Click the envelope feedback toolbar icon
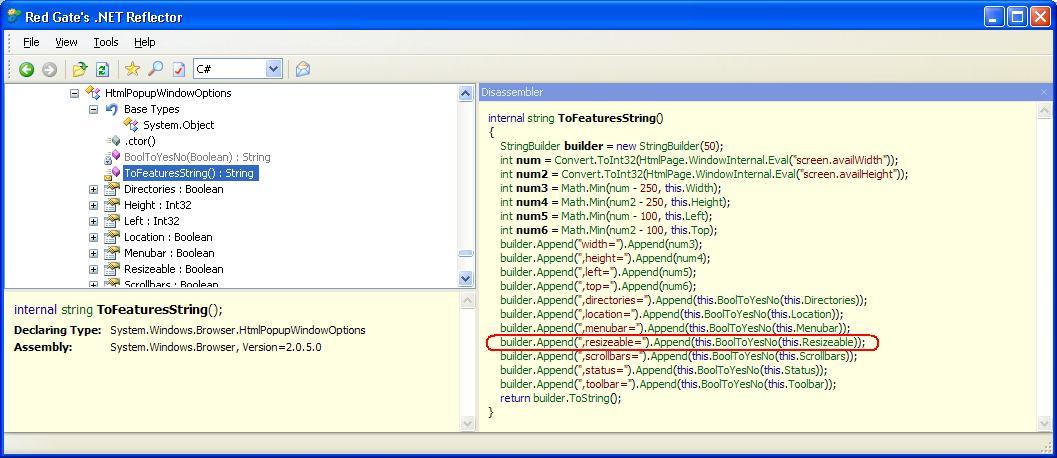Image resolution: width=1057 pixels, height=458 pixels. (x=303, y=69)
